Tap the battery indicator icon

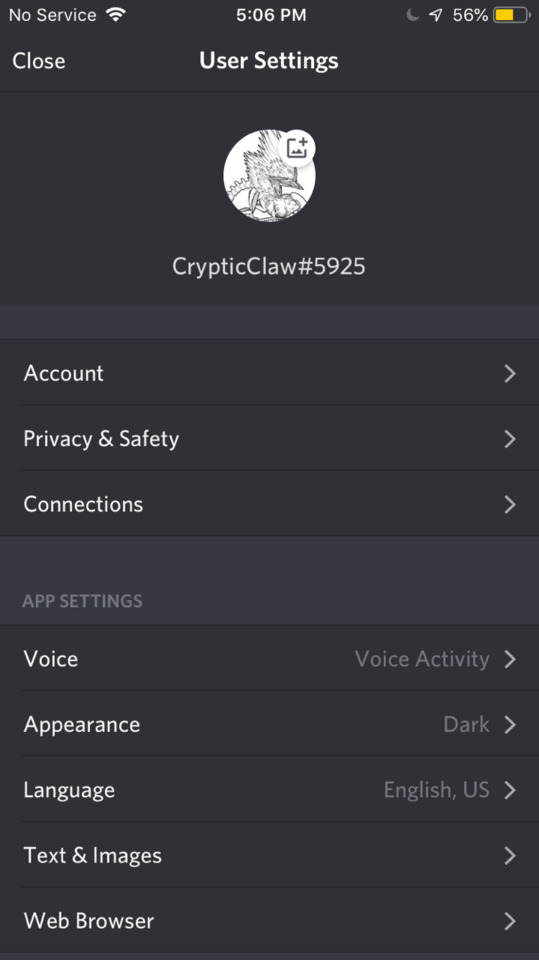point(512,15)
